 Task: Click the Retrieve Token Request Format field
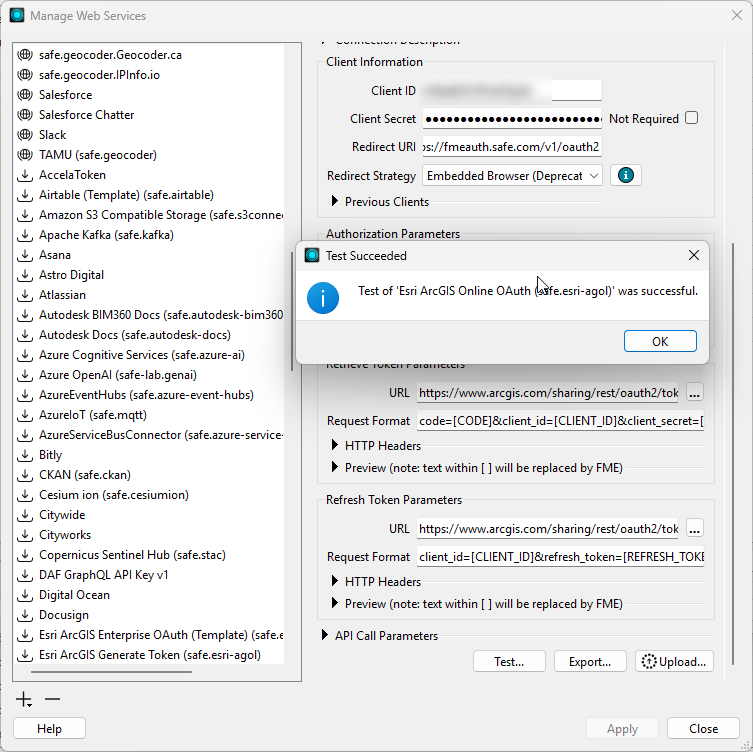pyautogui.click(x=560, y=421)
